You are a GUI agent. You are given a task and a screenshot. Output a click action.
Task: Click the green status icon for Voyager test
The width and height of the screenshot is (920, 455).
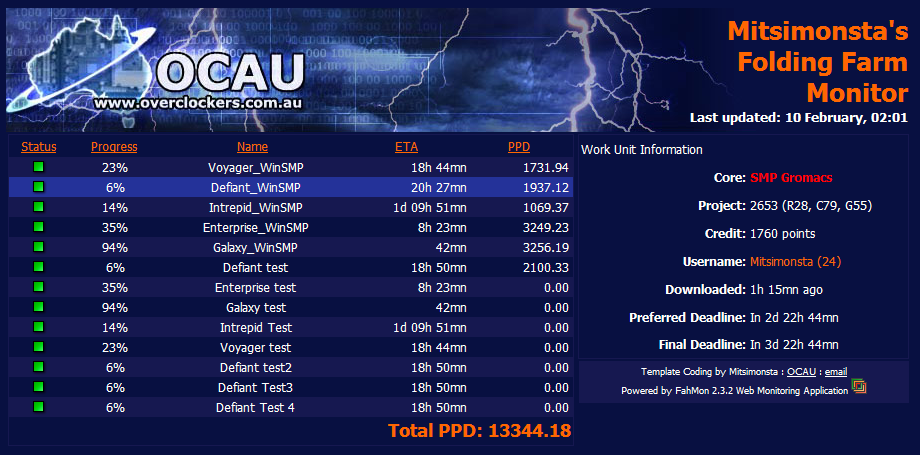coord(39,347)
